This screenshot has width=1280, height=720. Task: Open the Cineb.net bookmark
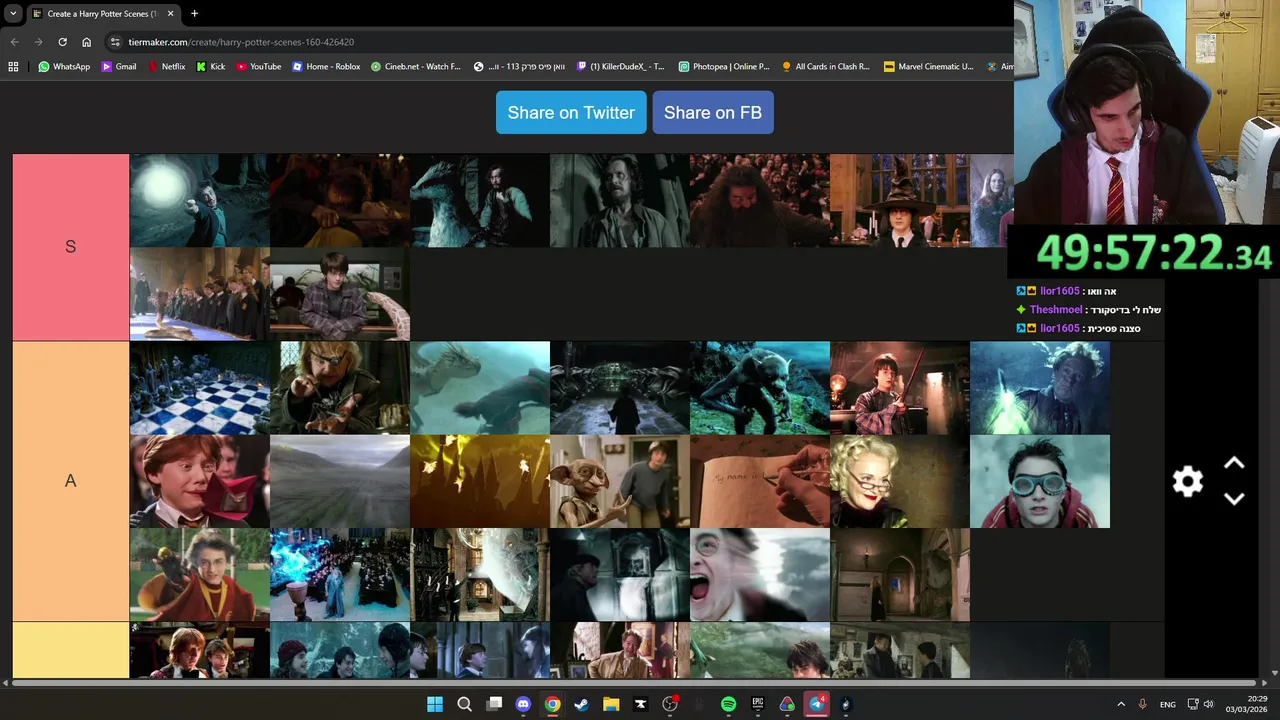click(x=416, y=67)
